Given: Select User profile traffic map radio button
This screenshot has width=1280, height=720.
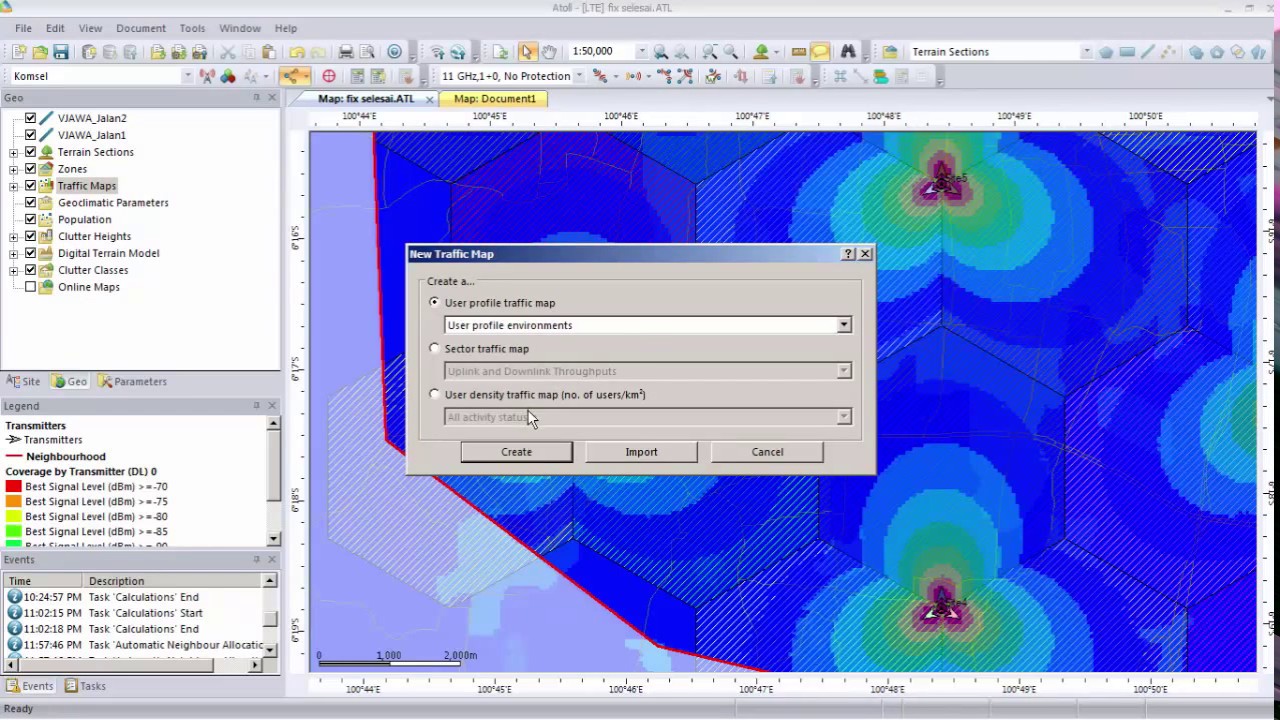Looking at the screenshot, I should tap(434, 302).
